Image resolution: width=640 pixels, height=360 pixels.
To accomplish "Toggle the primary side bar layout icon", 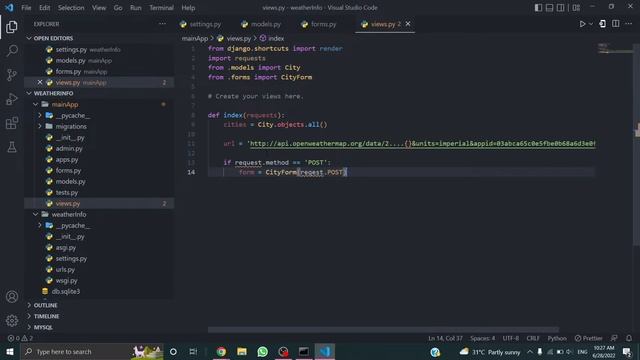I will (538, 8).
